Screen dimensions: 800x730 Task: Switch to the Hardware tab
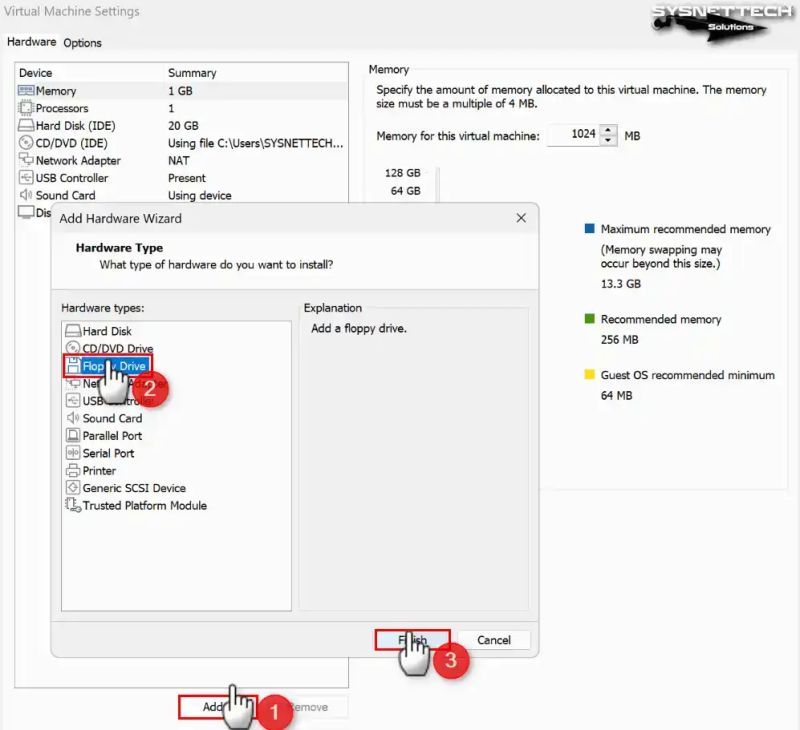click(x=32, y=42)
